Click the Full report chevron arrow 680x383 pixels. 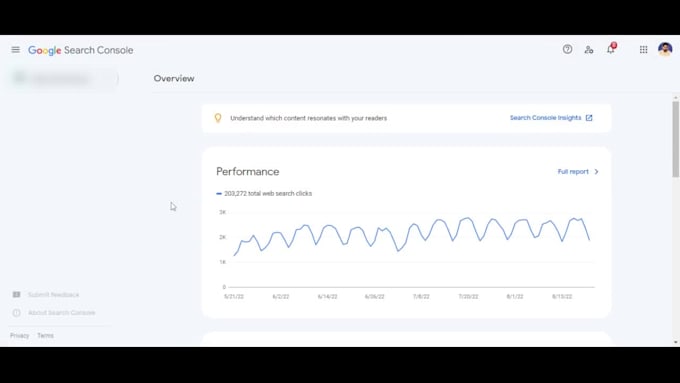coord(596,172)
